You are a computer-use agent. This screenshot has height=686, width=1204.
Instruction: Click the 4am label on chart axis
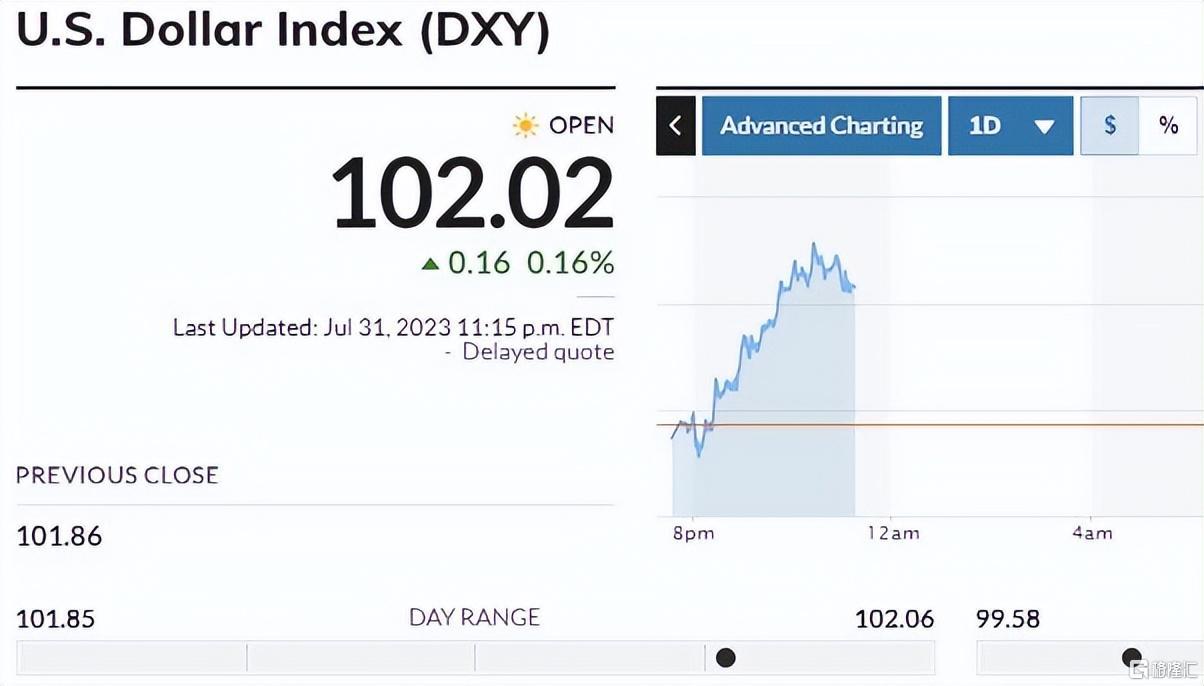[x=1091, y=533]
